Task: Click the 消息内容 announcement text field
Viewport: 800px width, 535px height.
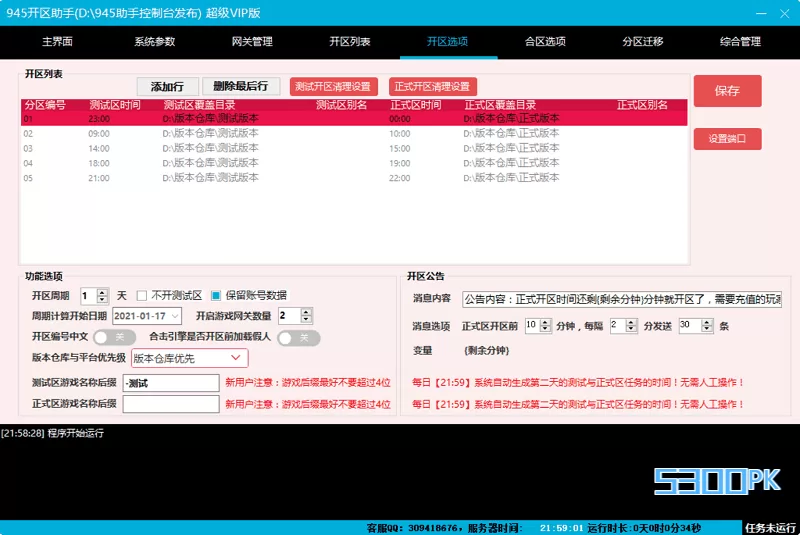Action: [622, 299]
